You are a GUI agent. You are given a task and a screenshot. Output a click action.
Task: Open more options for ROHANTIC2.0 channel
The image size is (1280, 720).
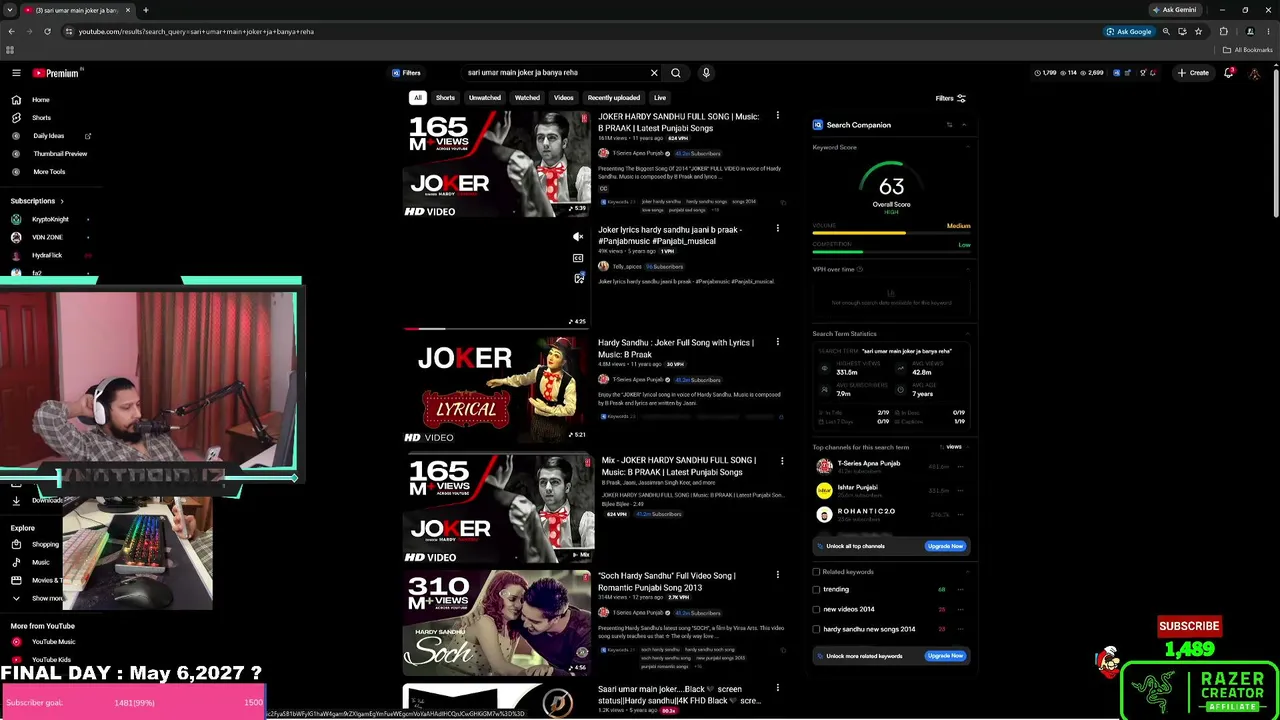[x=960, y=514]
